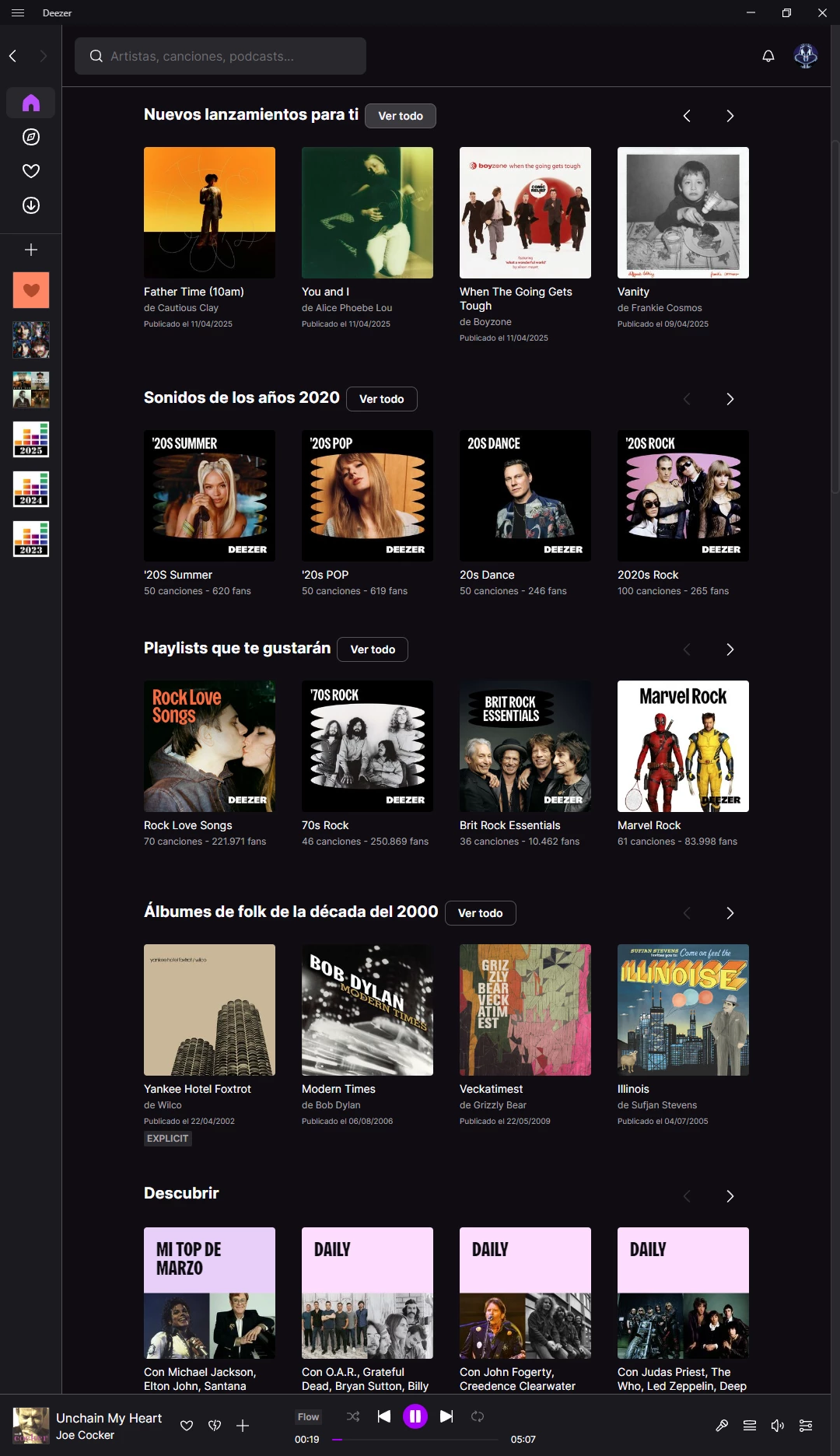Show next Álbumes de folk items
The width and height of the screenshot is (840, 1456).
(730, 913)
